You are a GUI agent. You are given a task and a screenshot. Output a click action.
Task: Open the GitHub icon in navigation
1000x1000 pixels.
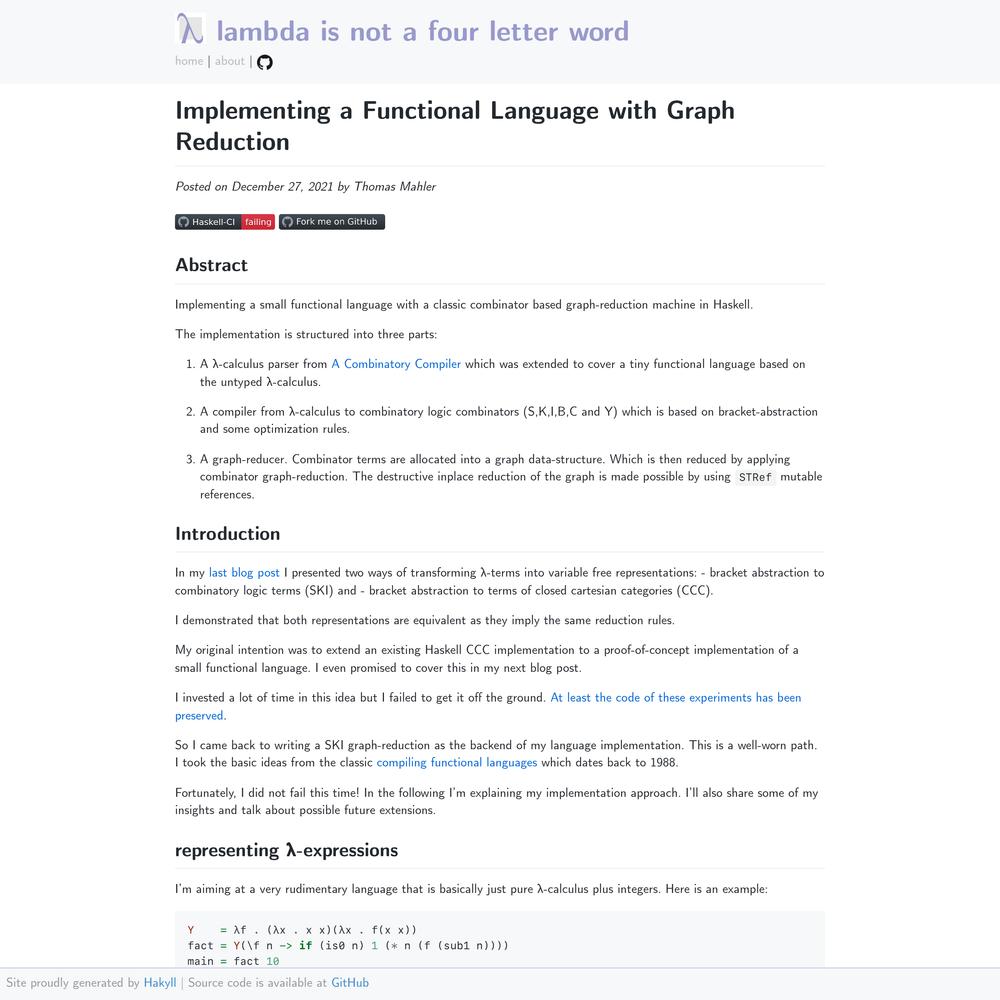265,62
